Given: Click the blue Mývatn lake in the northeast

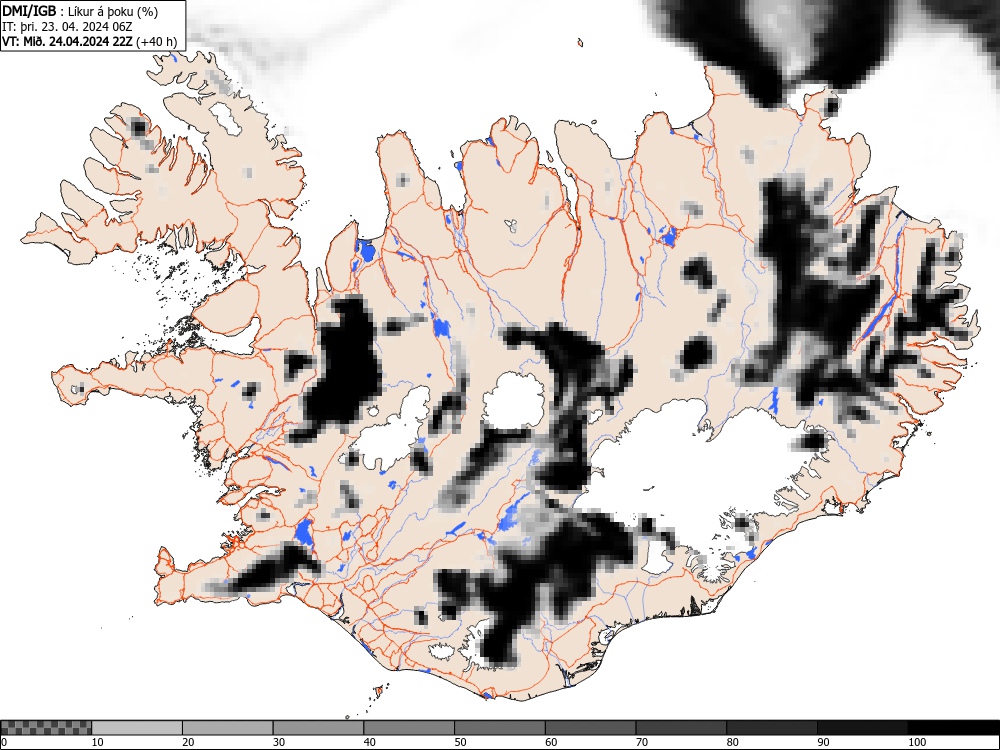Looking at the screenshot, I should pos(668,237).
